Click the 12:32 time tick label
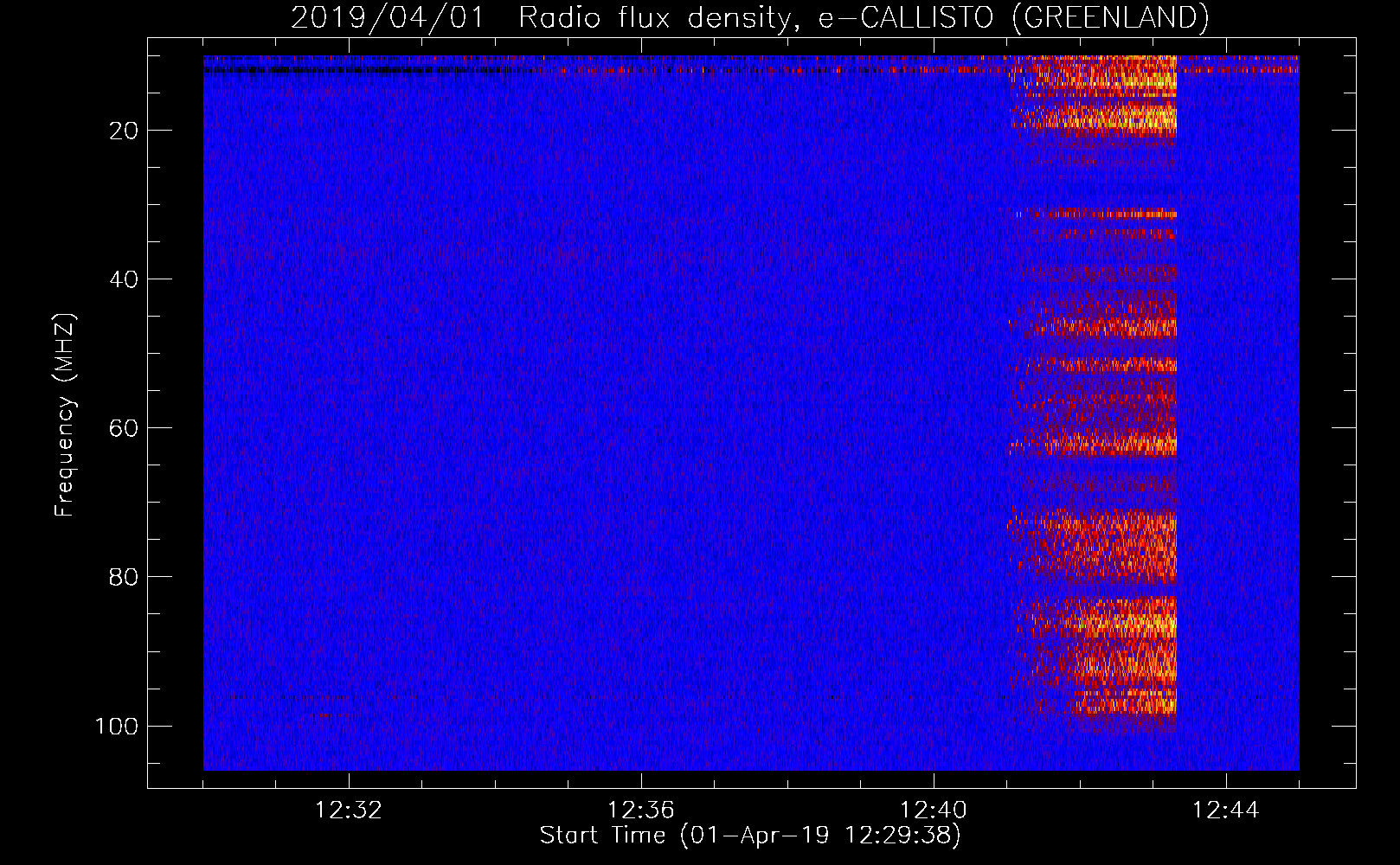Image resolution: width=1400 pixels, height=865 pixels. coord(349,811)
